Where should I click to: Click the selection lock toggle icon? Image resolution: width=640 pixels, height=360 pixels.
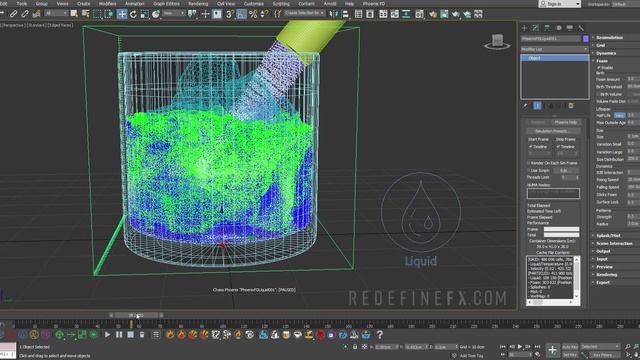point(355,347)
